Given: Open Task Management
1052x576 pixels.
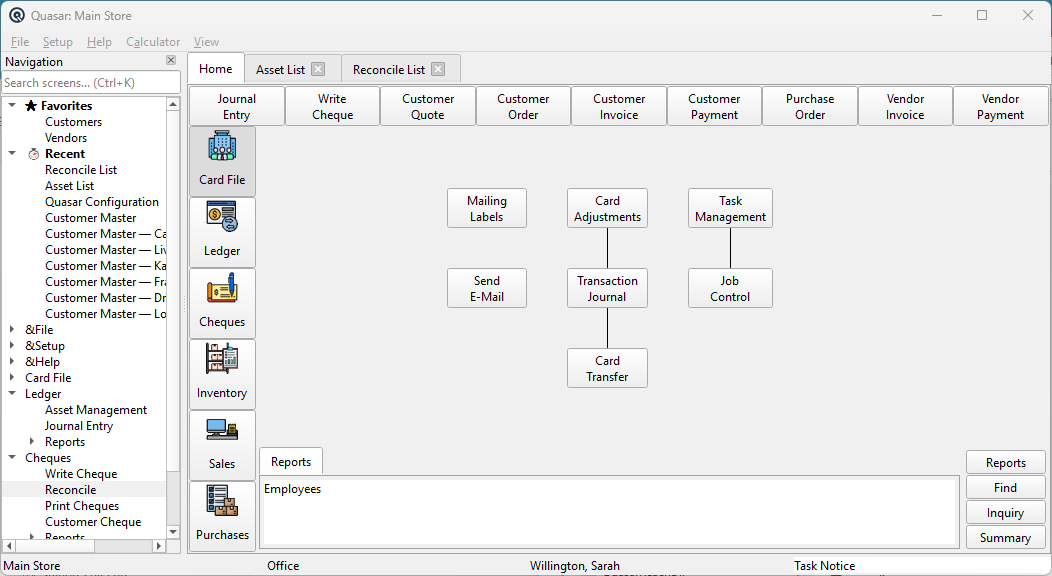Looking at the screenshot, I should [x=730, y=209].
